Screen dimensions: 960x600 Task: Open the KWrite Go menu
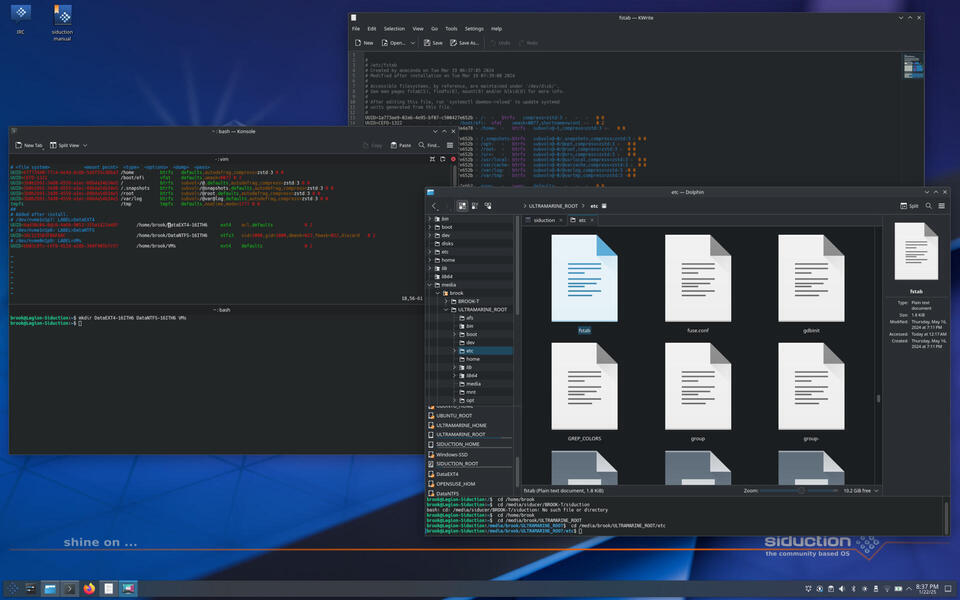click(x=435, y=29)
